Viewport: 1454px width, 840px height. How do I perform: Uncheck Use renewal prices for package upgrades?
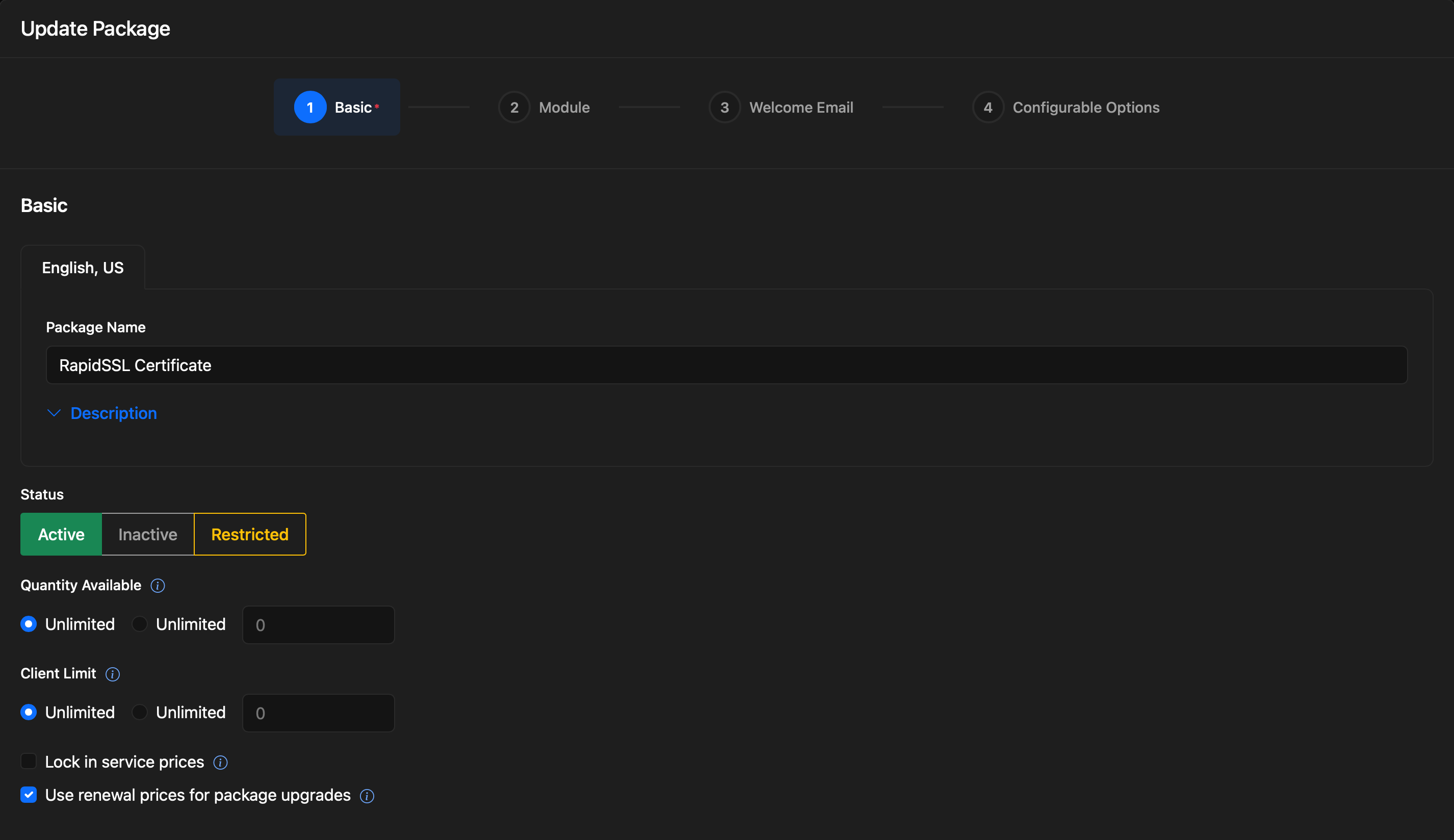(x=28, y=795)
